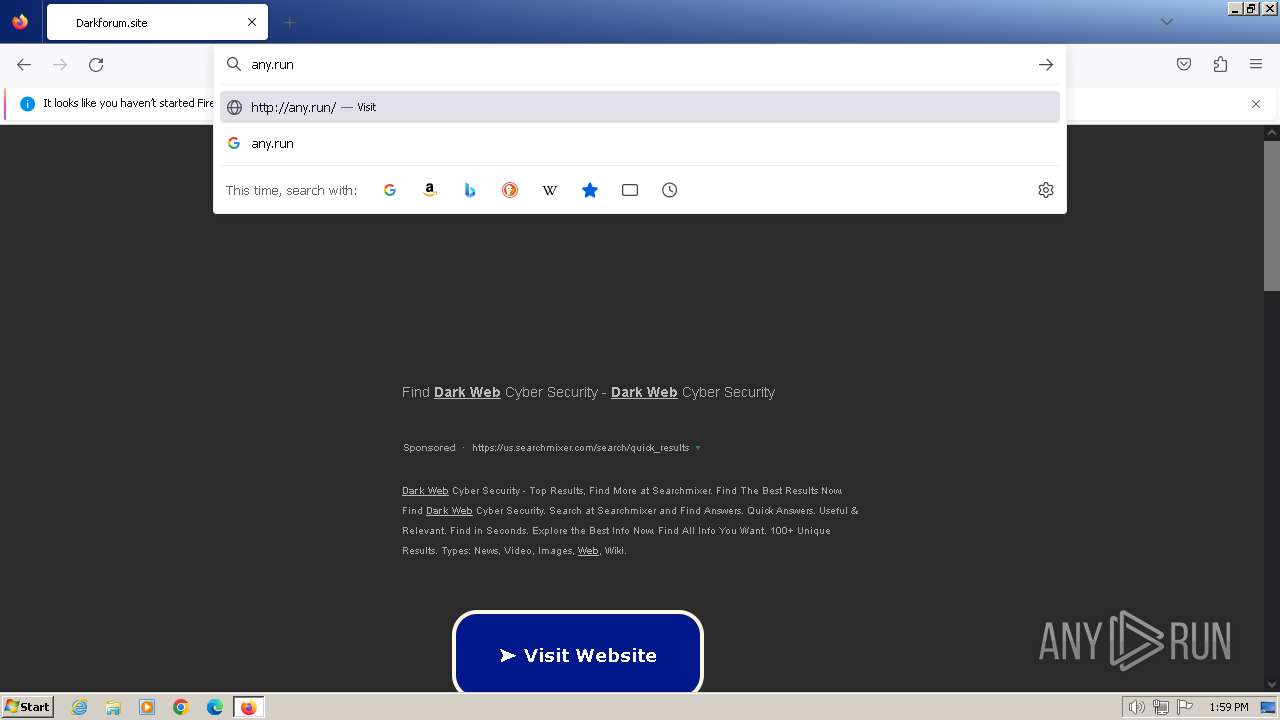Reload the current page
The height and width of the screenshot is (720, 1280).
[x=96, y=64]
